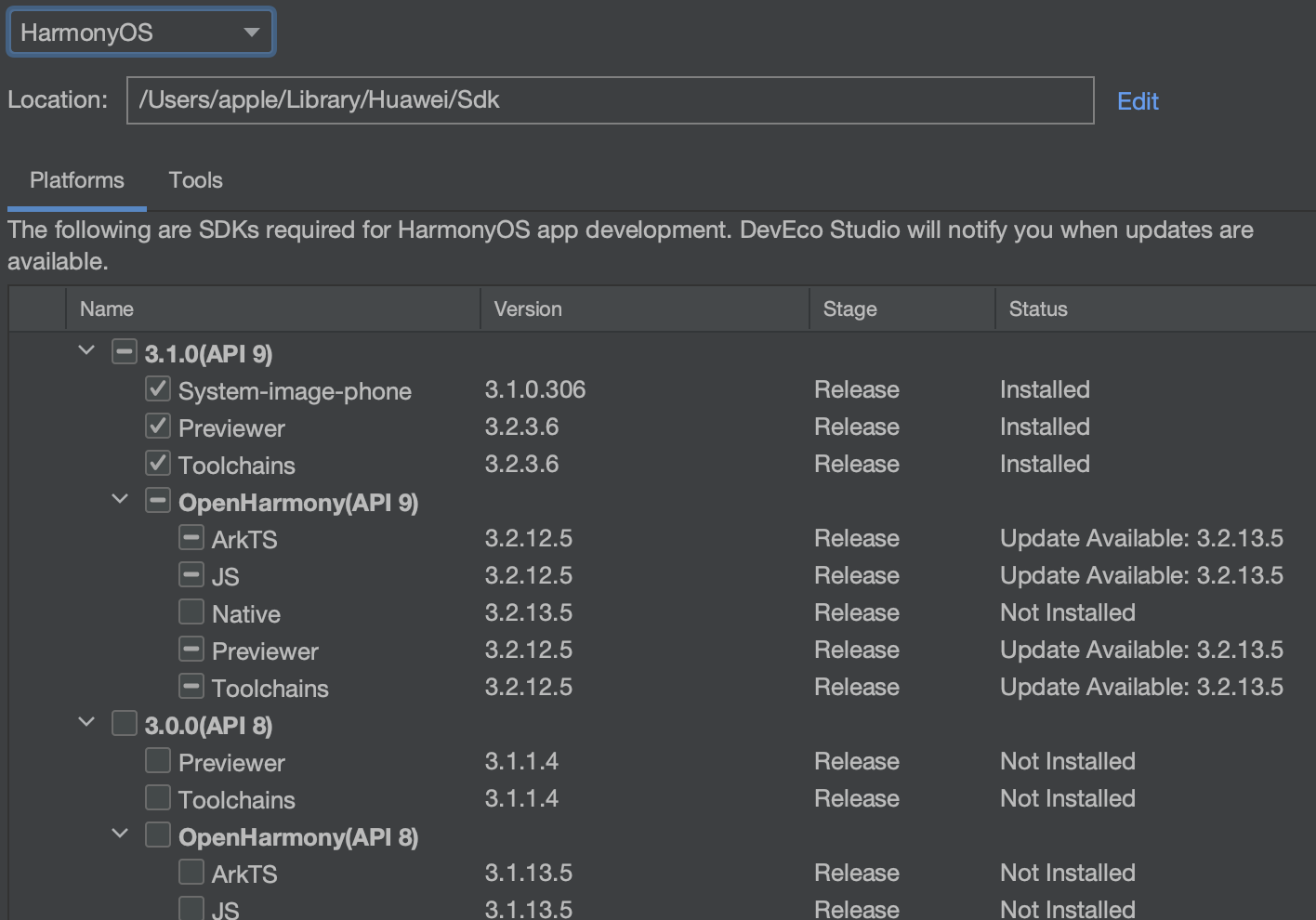Check the OpenHarmony(API 8) group checkbox
The width and height of the screenshot is (1316, 920).
158,835
